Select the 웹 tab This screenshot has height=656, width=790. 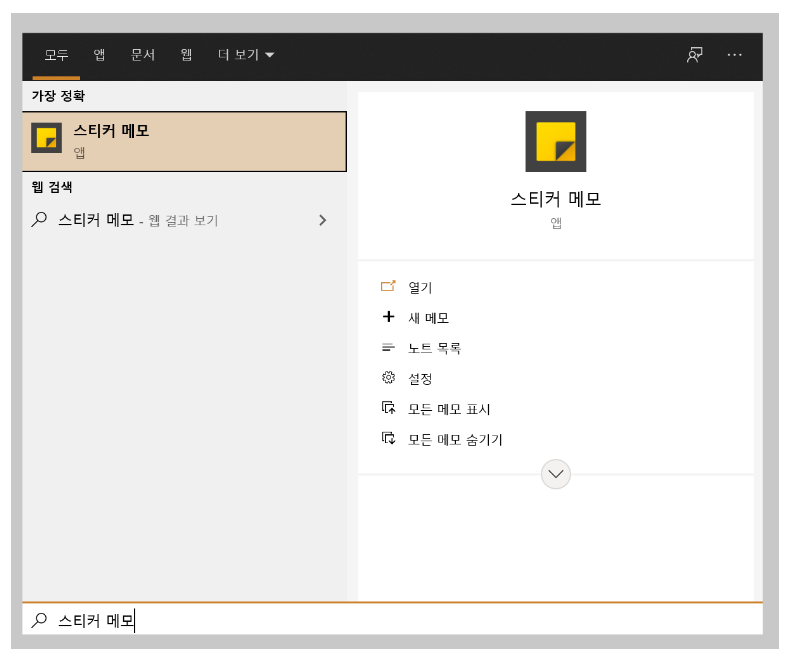coord(186,54)
